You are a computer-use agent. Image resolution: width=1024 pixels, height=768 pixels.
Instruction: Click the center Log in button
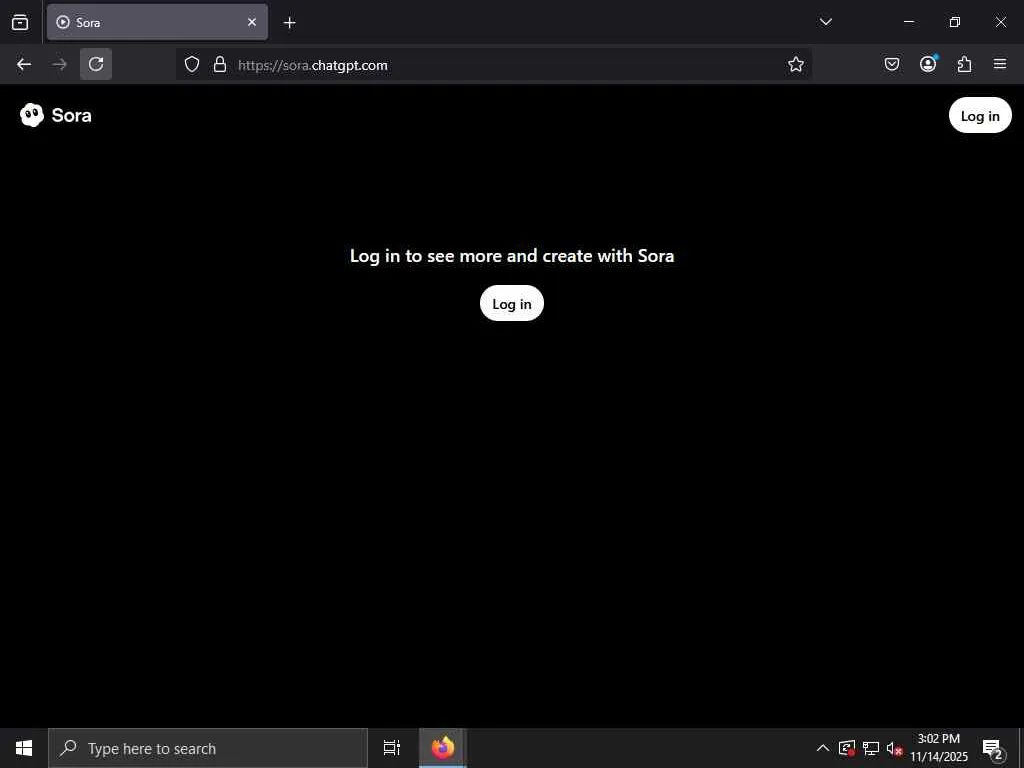click(511, 304)
